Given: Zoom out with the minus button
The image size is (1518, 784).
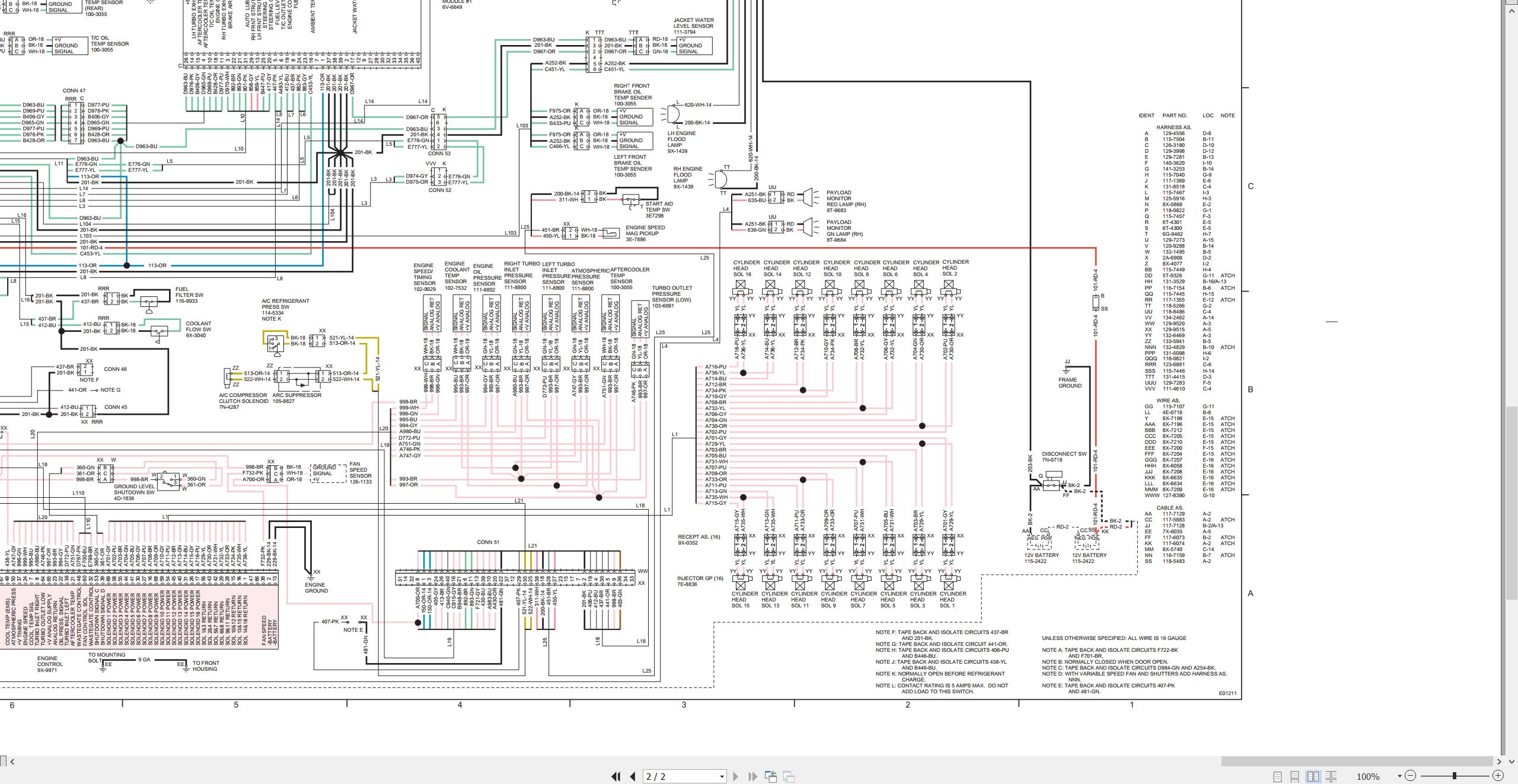Looking at the screenshot, I should point(1411,776).
